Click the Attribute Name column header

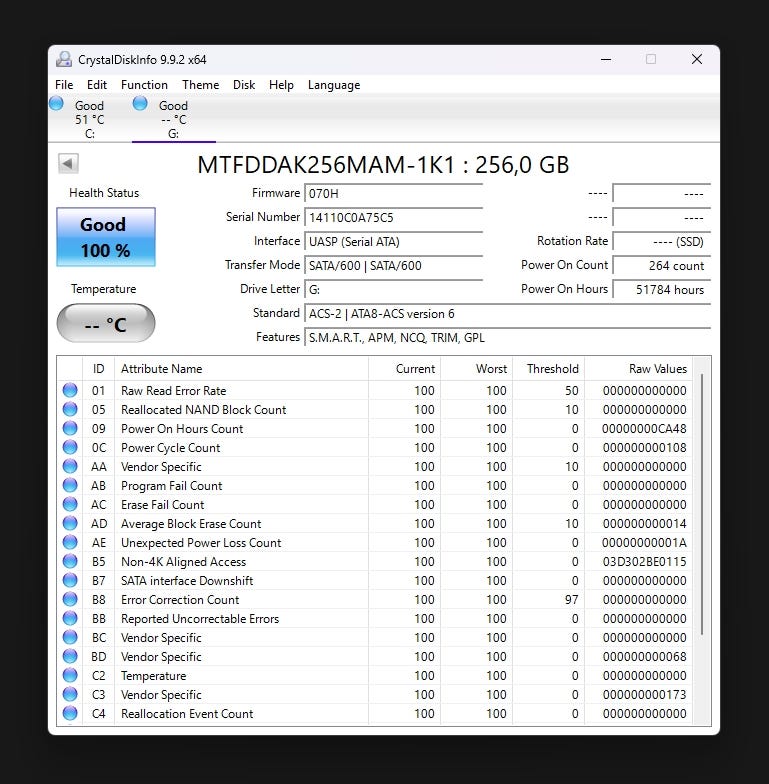tap(242, 368)
